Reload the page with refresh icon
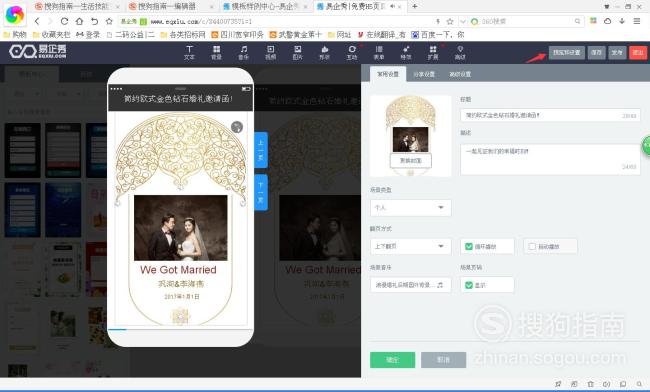The image size is (650, 392). coord(64,21)
